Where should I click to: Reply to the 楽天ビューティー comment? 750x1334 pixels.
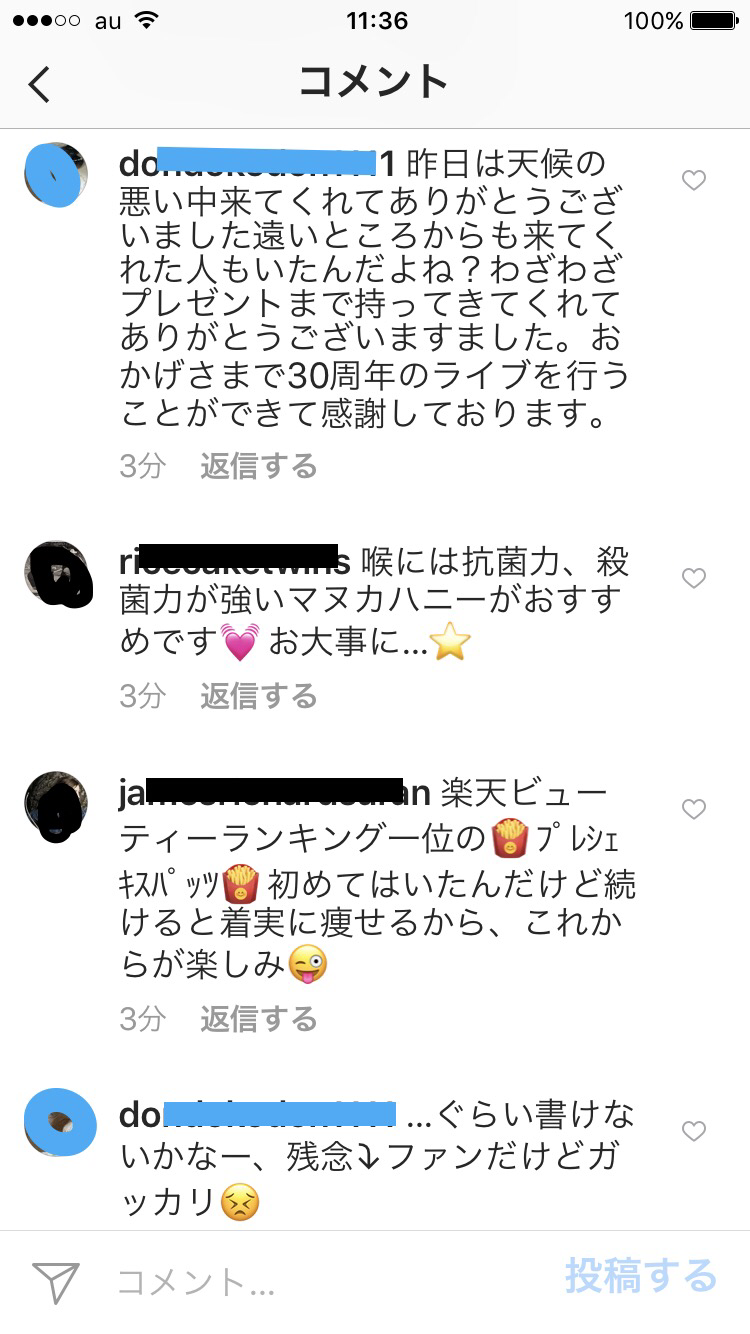coord(258,1019)
